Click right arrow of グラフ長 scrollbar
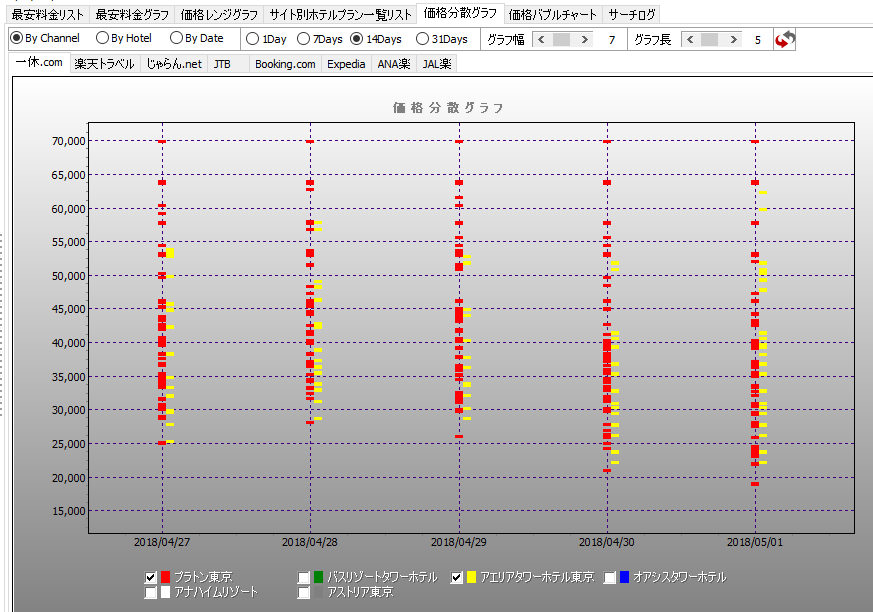The image size is (873, 612). pos(734,39)
